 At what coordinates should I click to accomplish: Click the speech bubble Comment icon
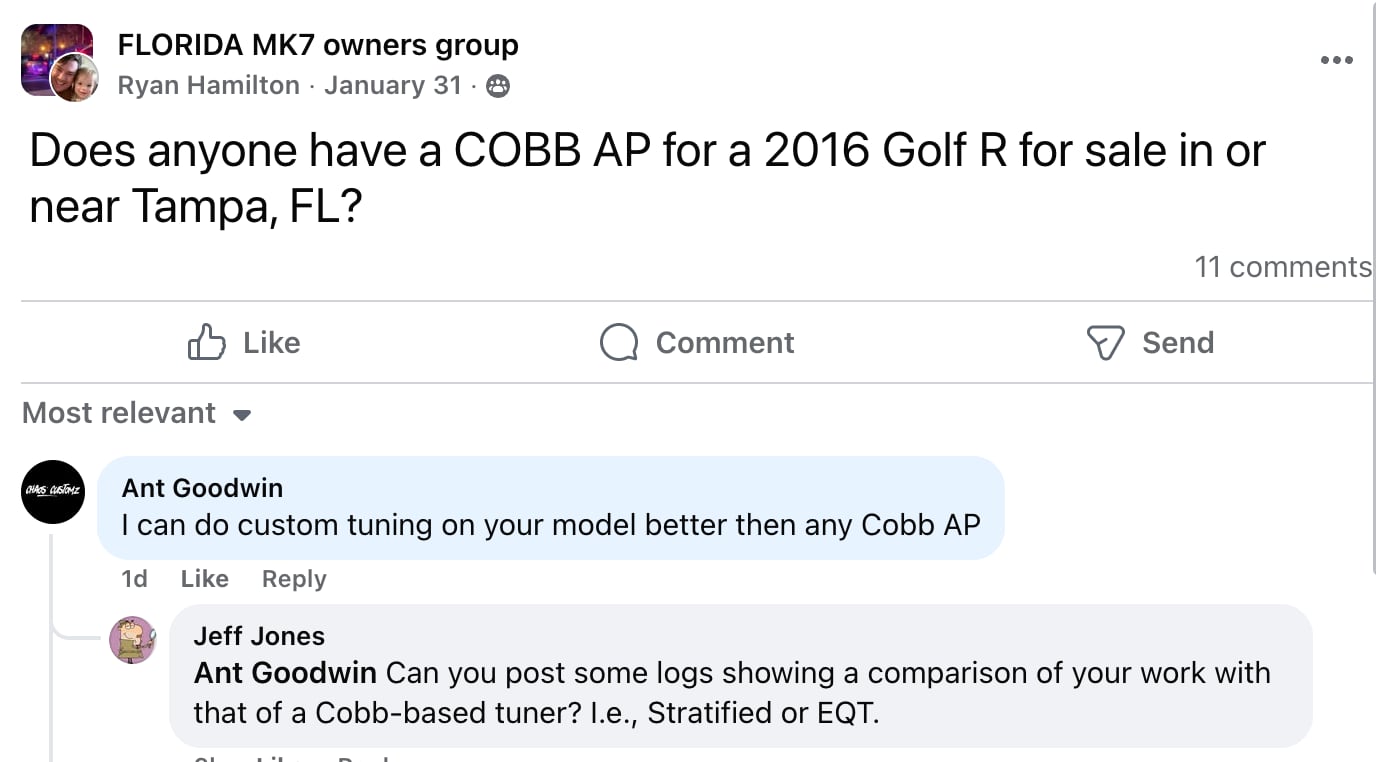(x=618, y=342)
